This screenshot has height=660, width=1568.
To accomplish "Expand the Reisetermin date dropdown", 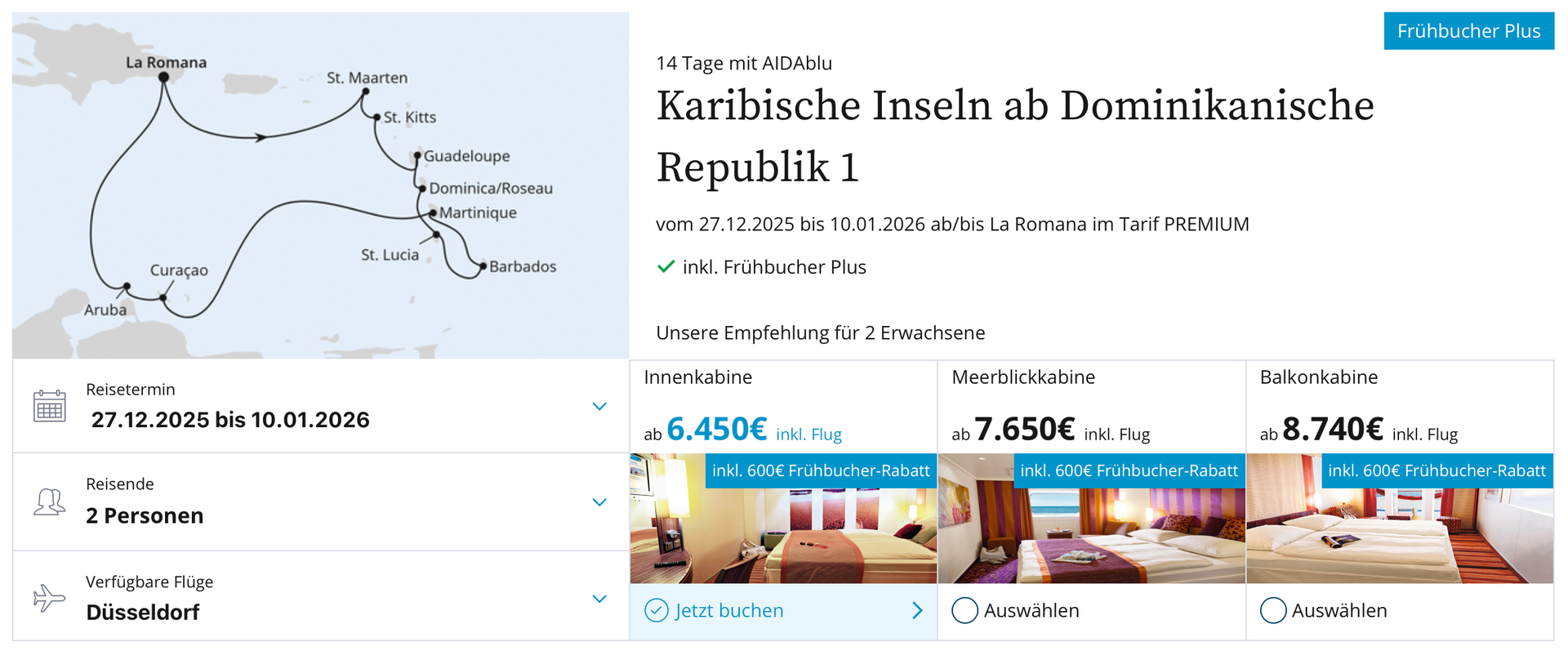I will click(599, 406).
